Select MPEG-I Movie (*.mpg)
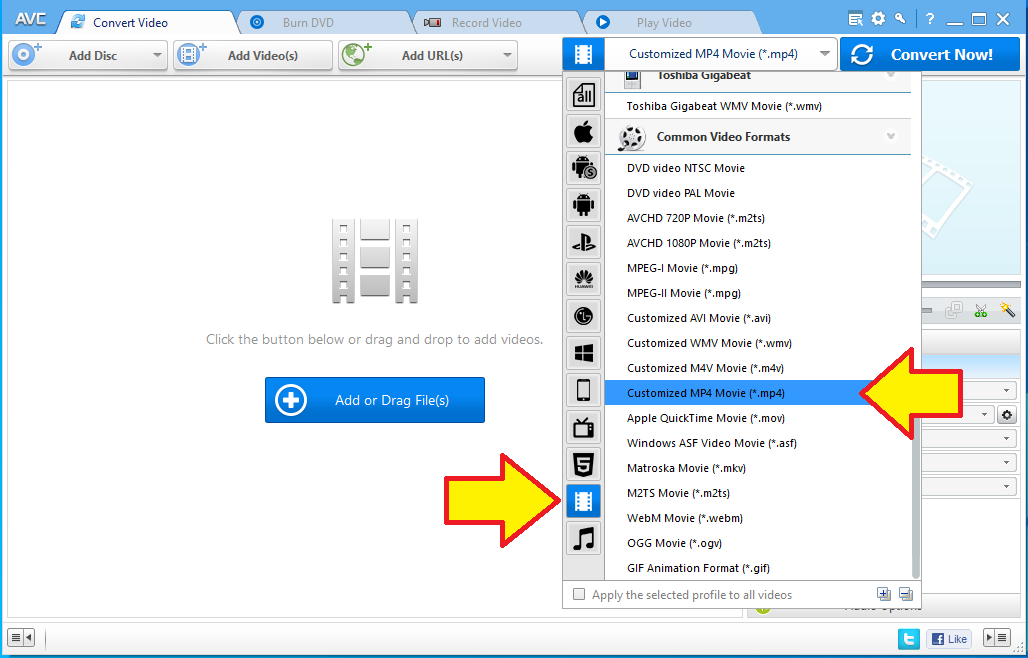1028x658 pixels. click(757, 267)
